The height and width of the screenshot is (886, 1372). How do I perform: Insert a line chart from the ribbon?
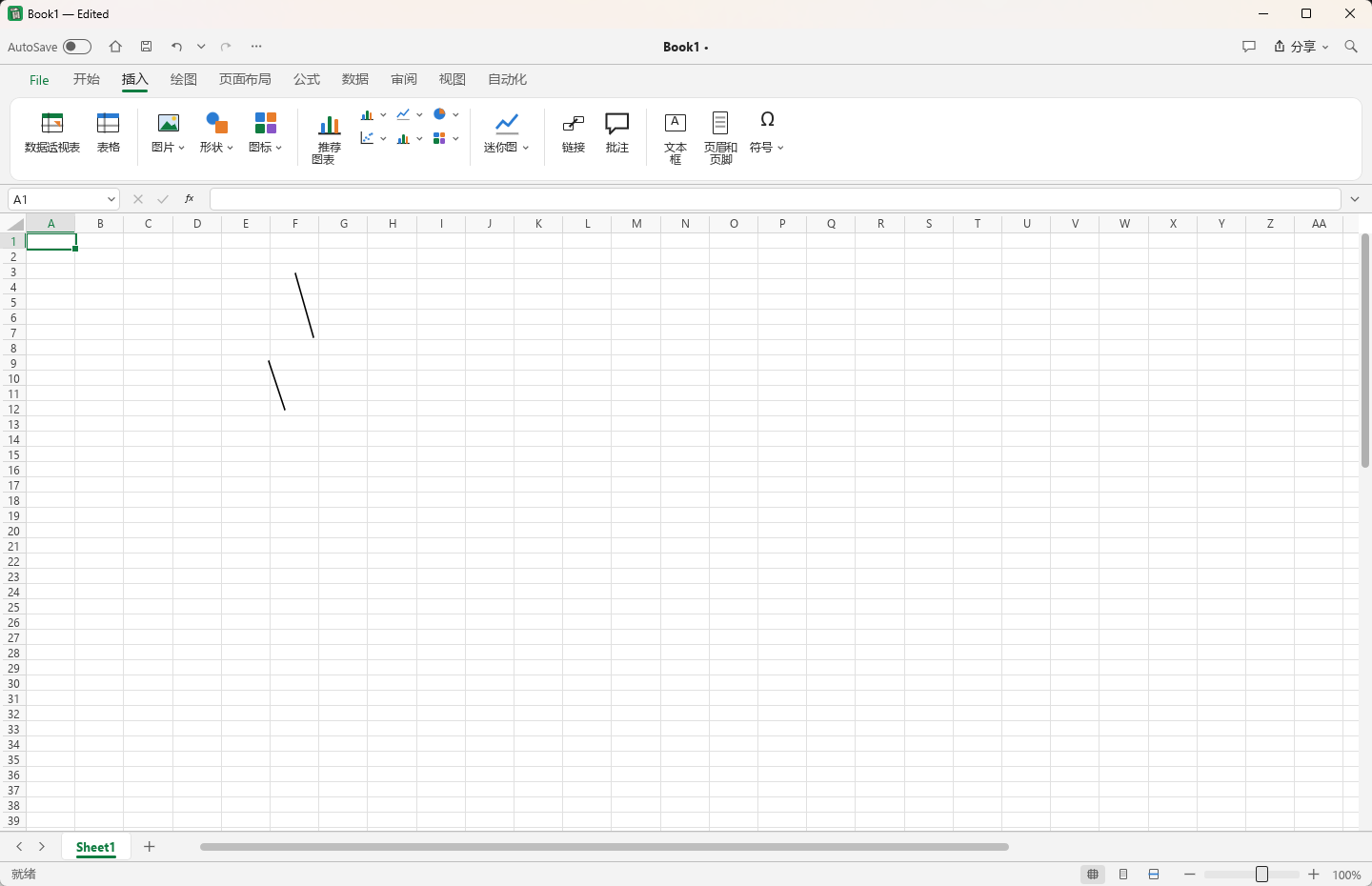pyautogui.click(x=404, y=114)
